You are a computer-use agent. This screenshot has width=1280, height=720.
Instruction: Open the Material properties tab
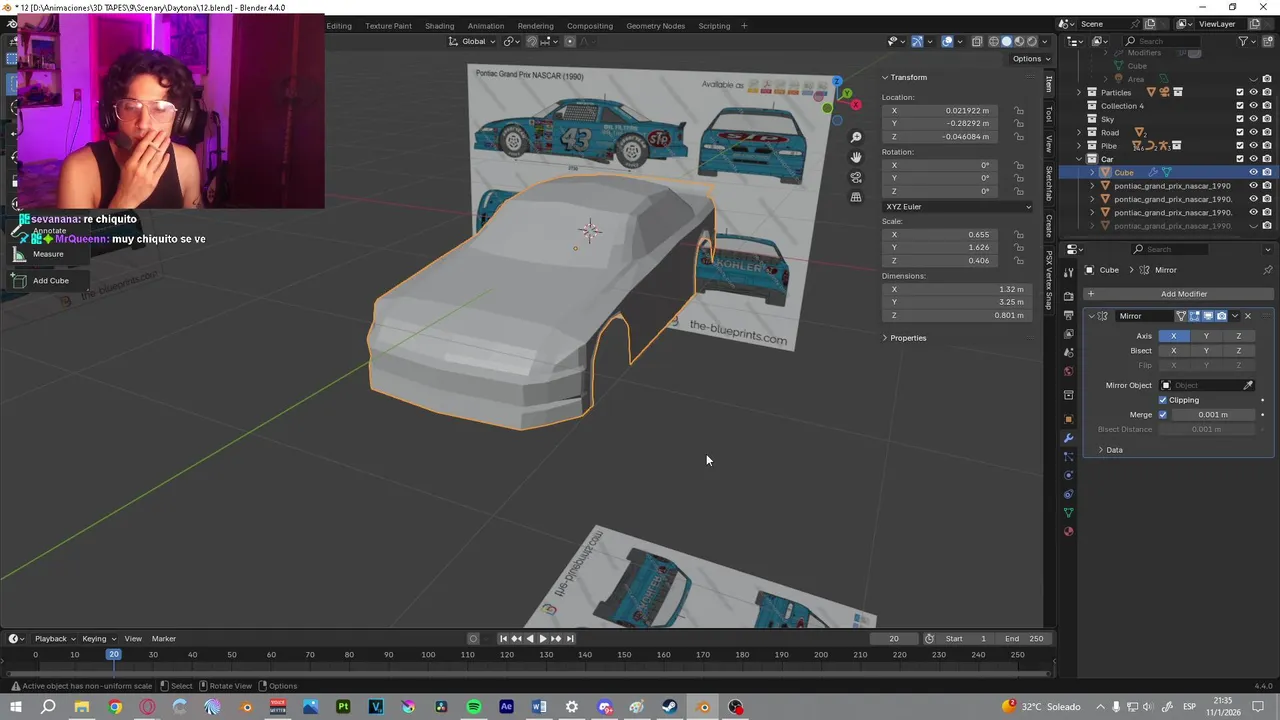[1069, 531]
